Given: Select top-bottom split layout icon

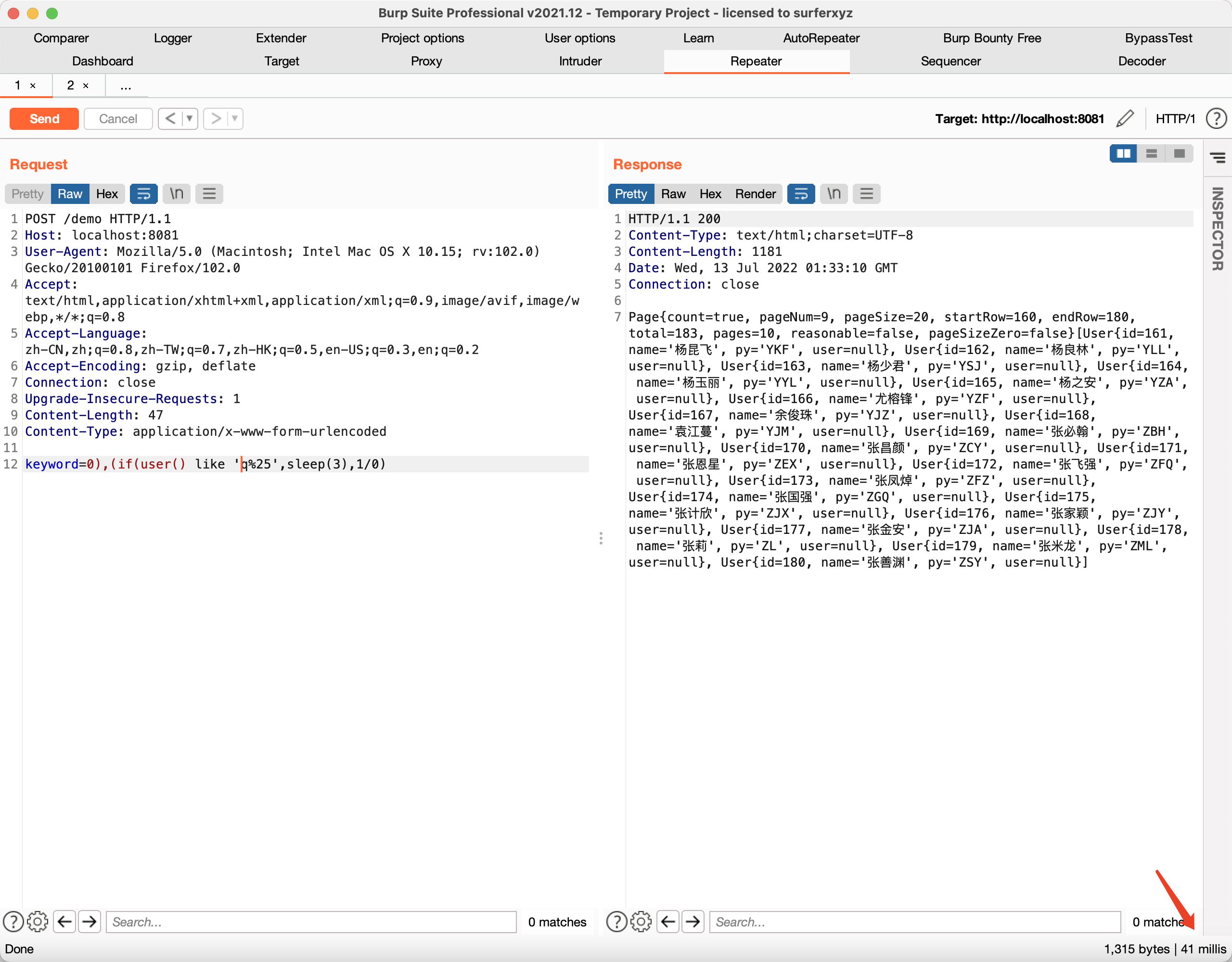Looking at the screenshot, I should [1151, 153].
